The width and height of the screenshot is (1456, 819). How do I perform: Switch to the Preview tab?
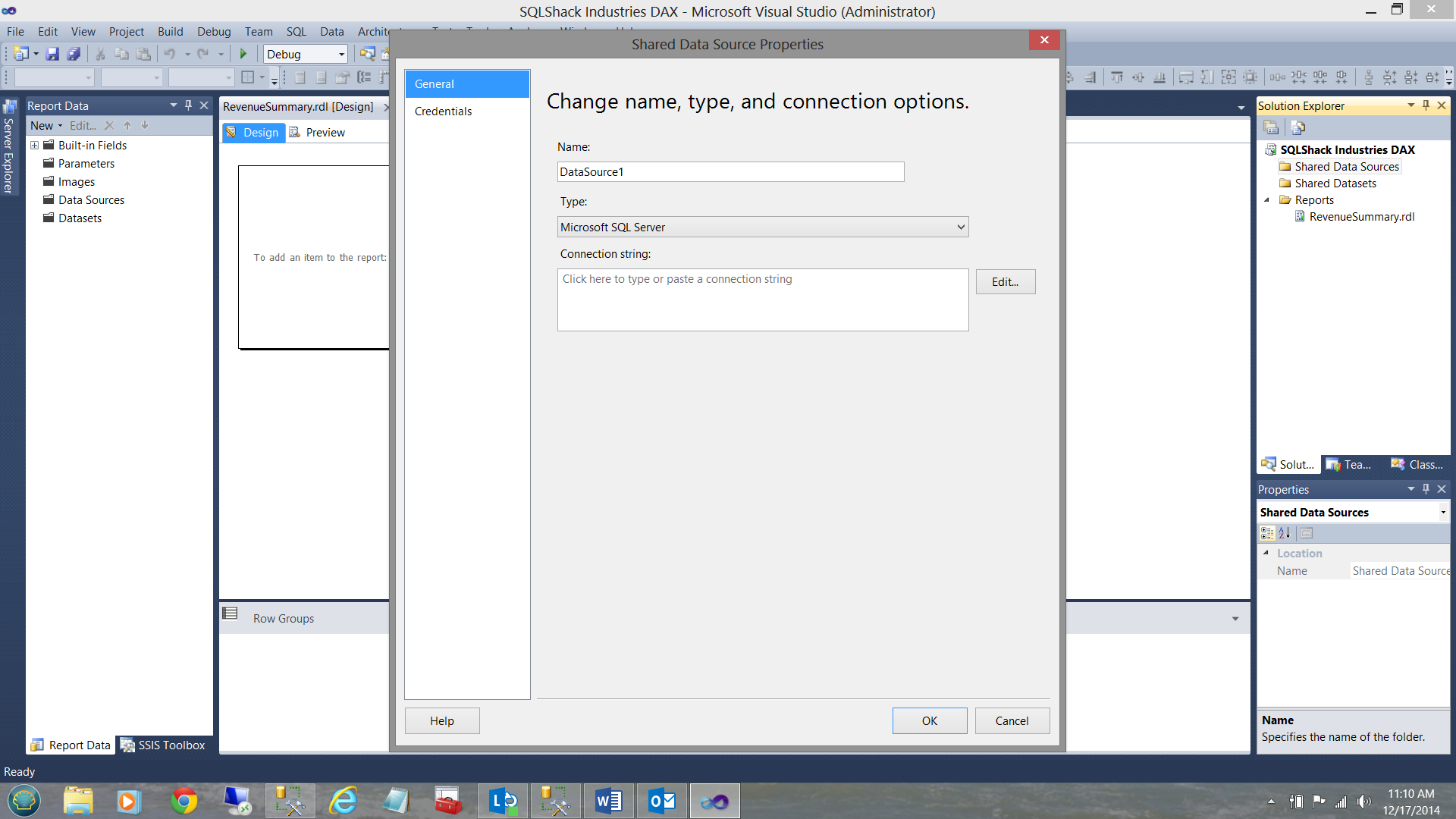pyautogui.click(x=325, y=132)
